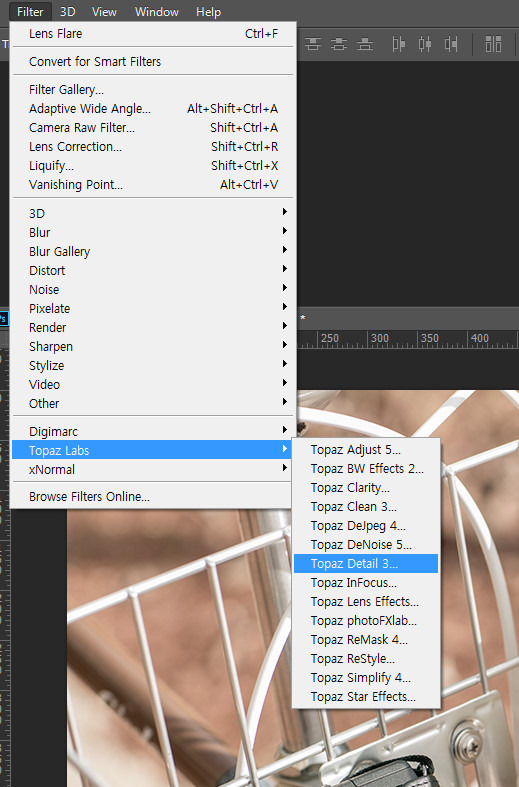This screenshot has height=787, width=519.
Task: Open the 3D menu in the menu bar
Action: 67,12
